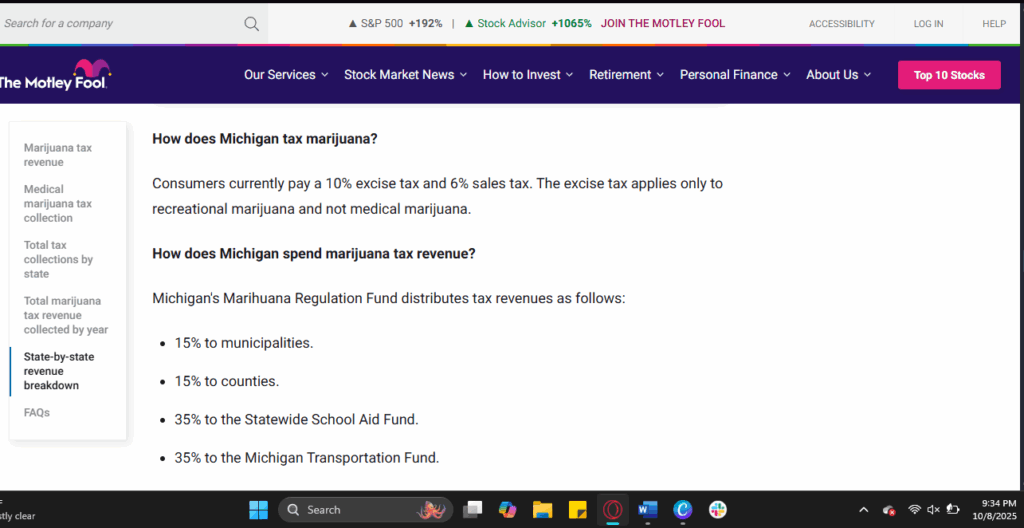Image resolution: width=1024 pixels, height=528 pixels.
Task: Open the Canva app in taskbar
Action: click(x=683, y=510)
